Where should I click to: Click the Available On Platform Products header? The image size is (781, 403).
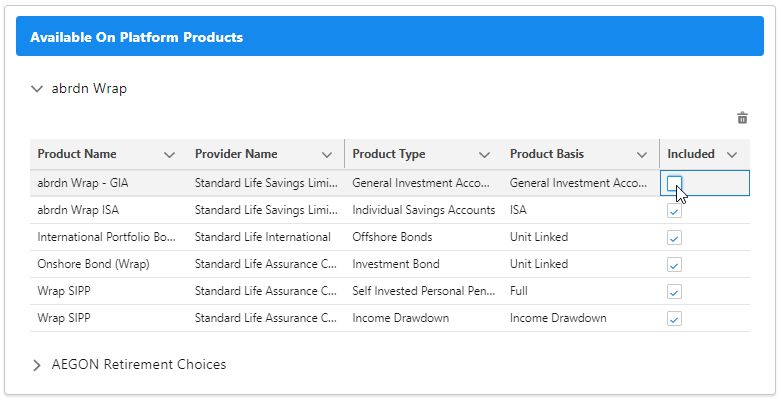(x=137, y=38)
